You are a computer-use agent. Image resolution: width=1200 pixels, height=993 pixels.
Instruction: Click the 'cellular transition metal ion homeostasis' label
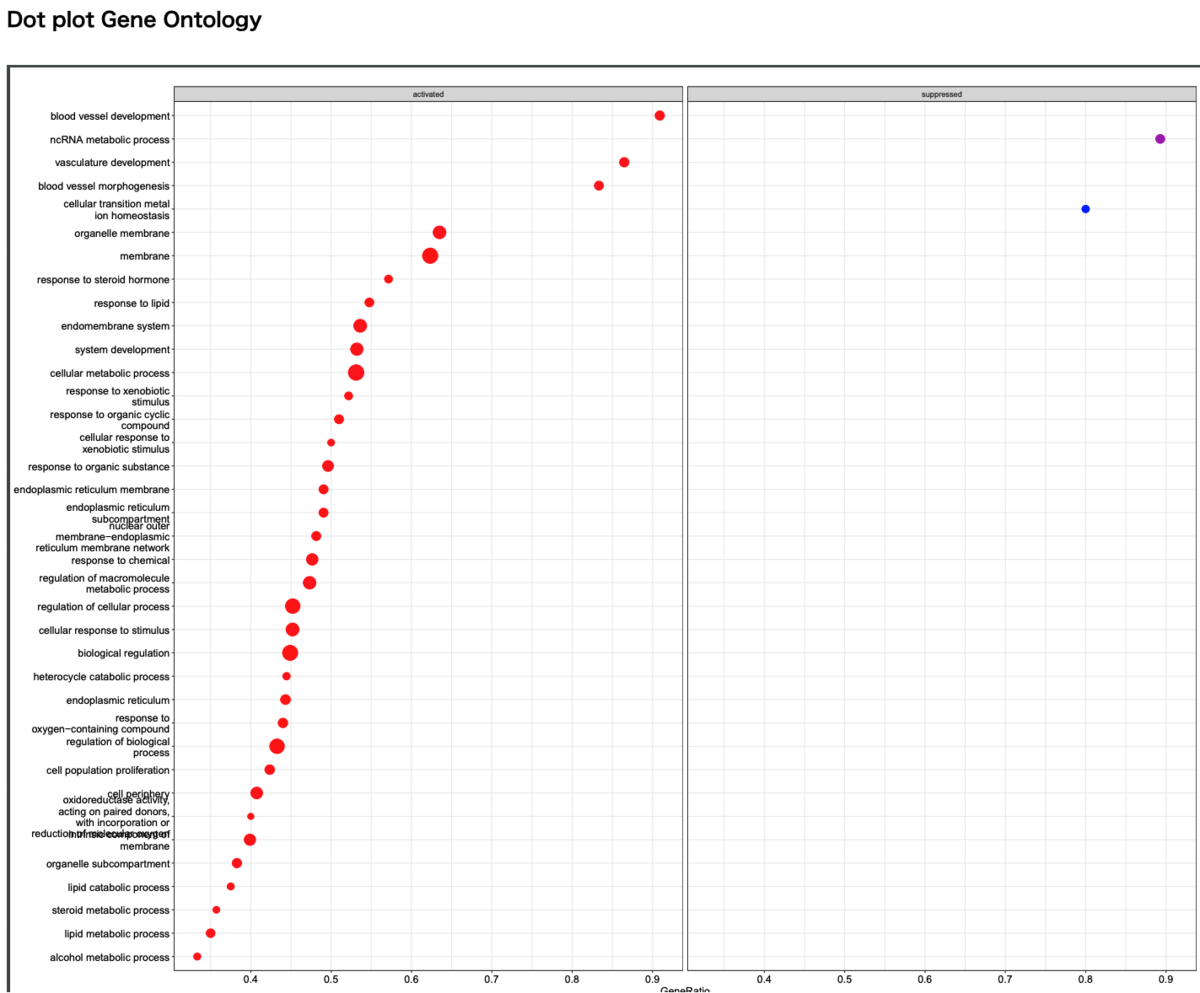pyautogui.click(x=116, y=210)
